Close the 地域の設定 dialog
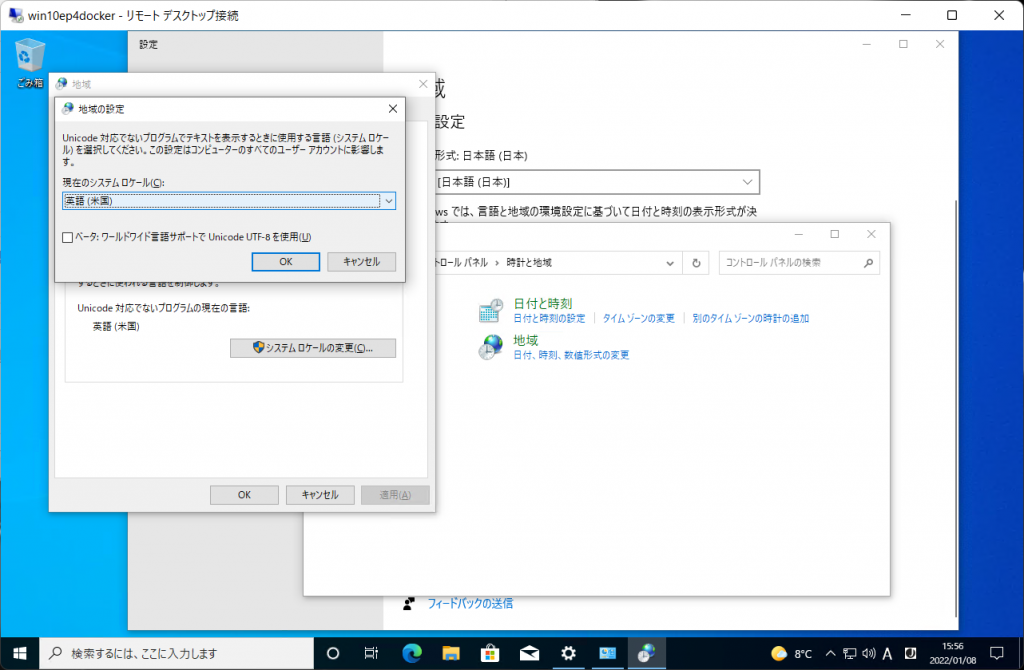This screenshot has height=670, width=1024. pos(392,108)
